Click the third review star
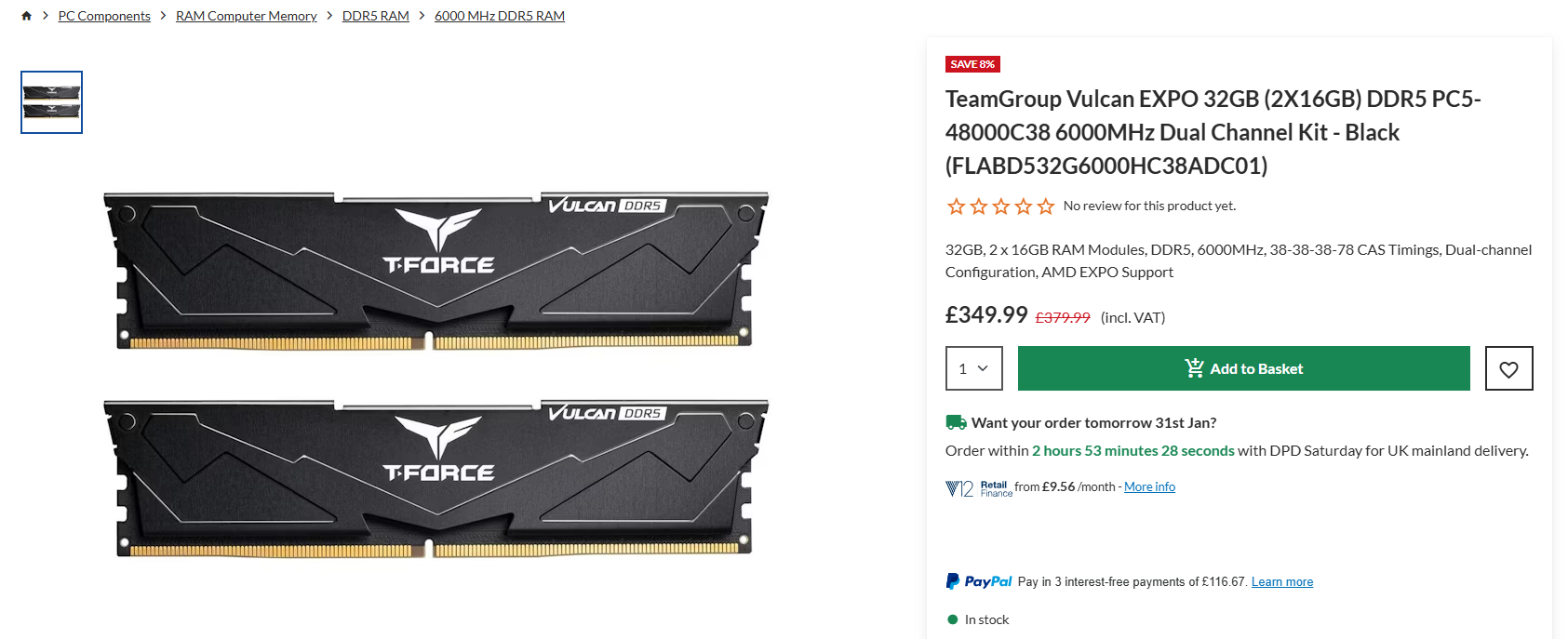The image size is (1568, 639). coord(1000,206)
